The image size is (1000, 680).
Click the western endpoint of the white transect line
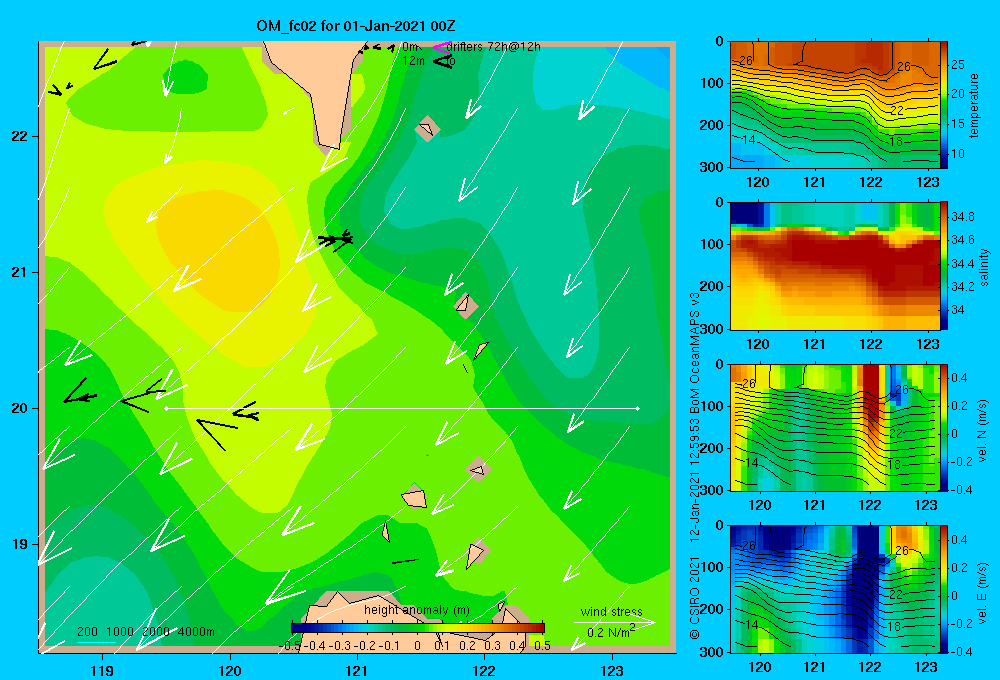click(x=166, y=408)
